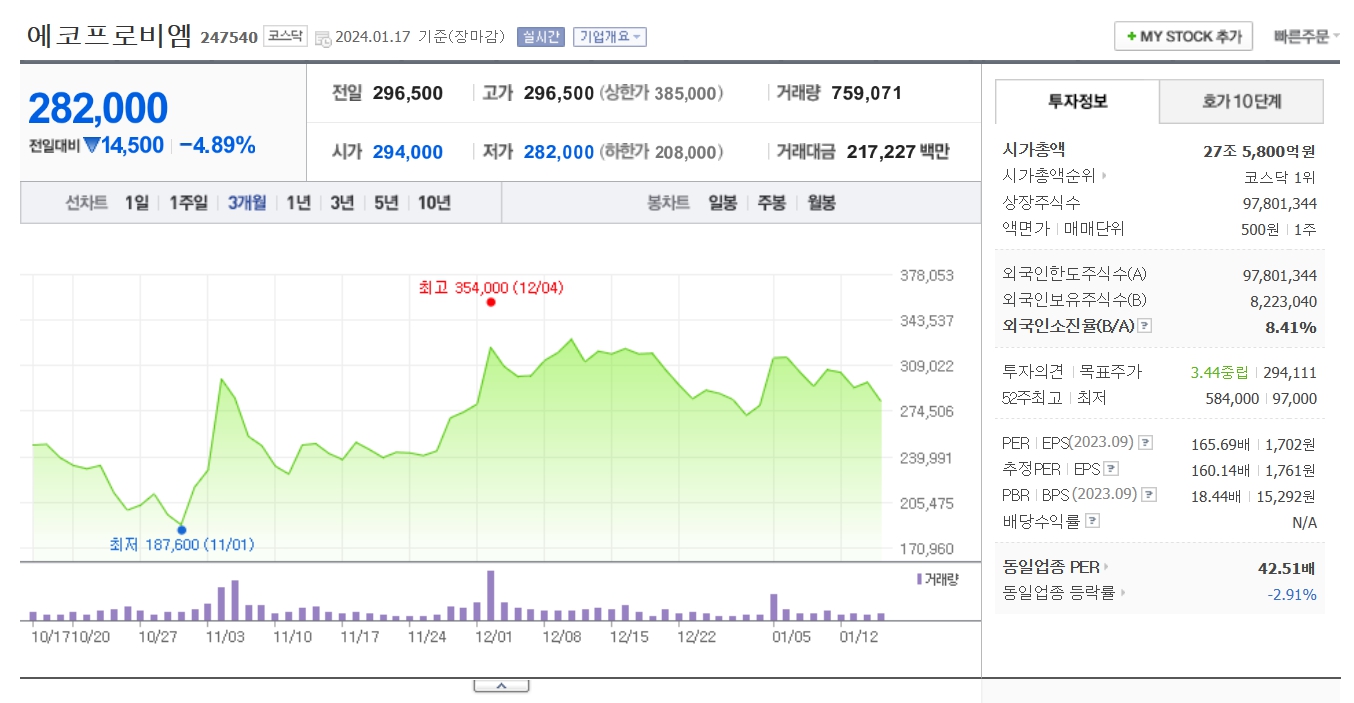Collapse the chart panel with up-arrow handle
This screenshot has width=1354, height=703.
[501, 685]
